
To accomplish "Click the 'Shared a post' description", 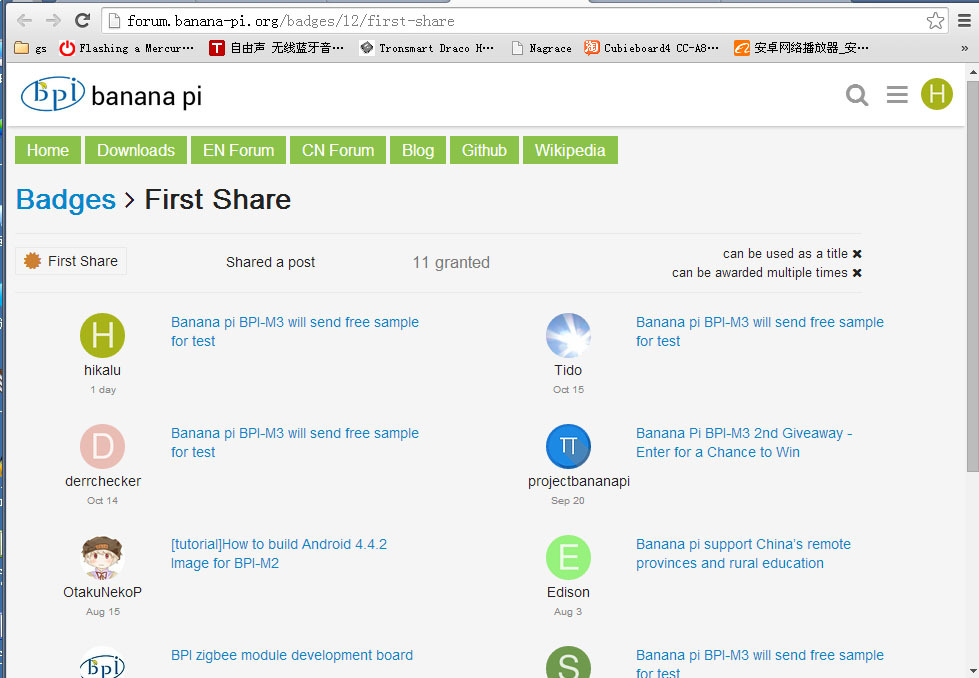I will 270,262.
